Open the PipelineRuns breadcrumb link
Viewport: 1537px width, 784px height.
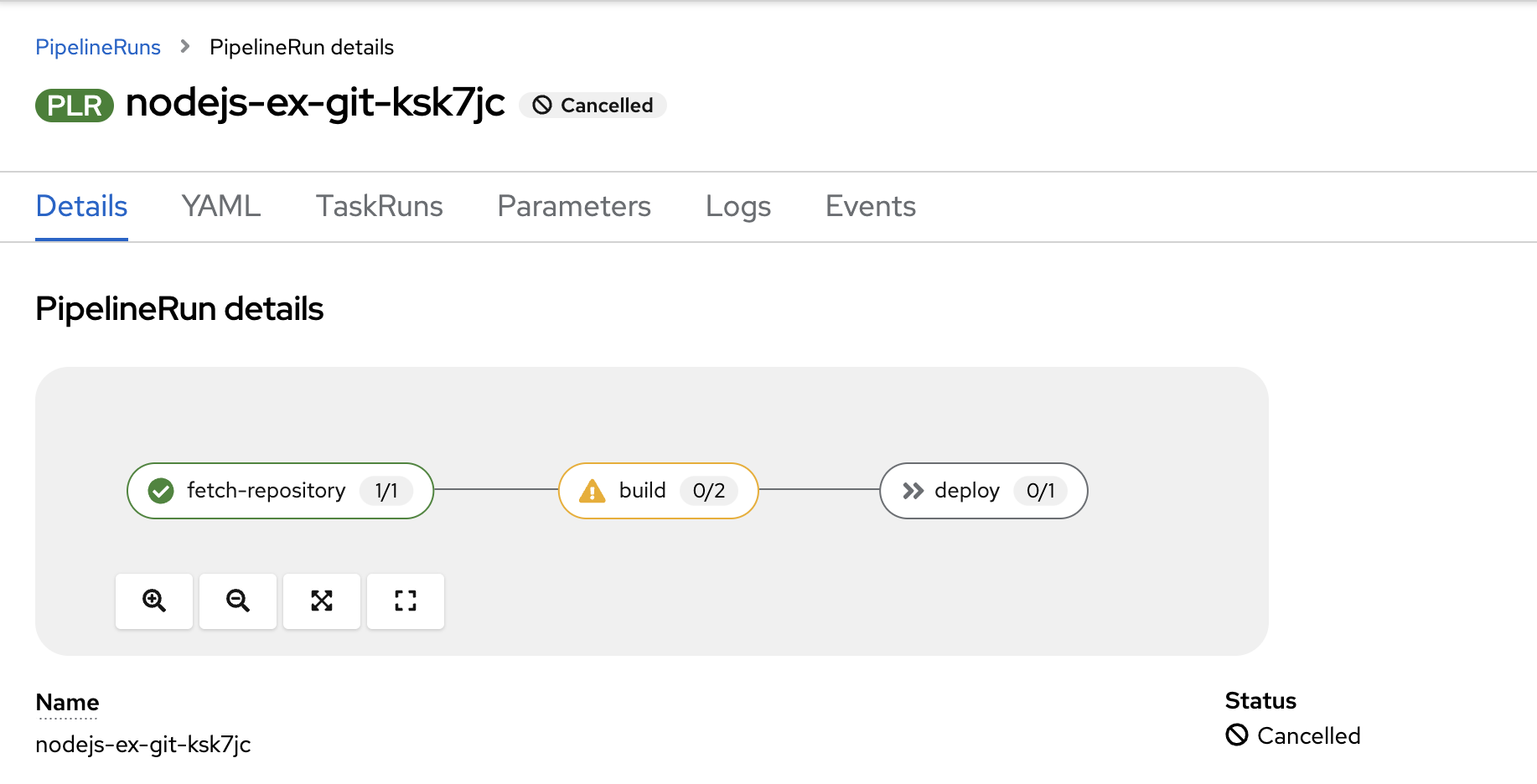pyautogui.click(x=98, y=47)
